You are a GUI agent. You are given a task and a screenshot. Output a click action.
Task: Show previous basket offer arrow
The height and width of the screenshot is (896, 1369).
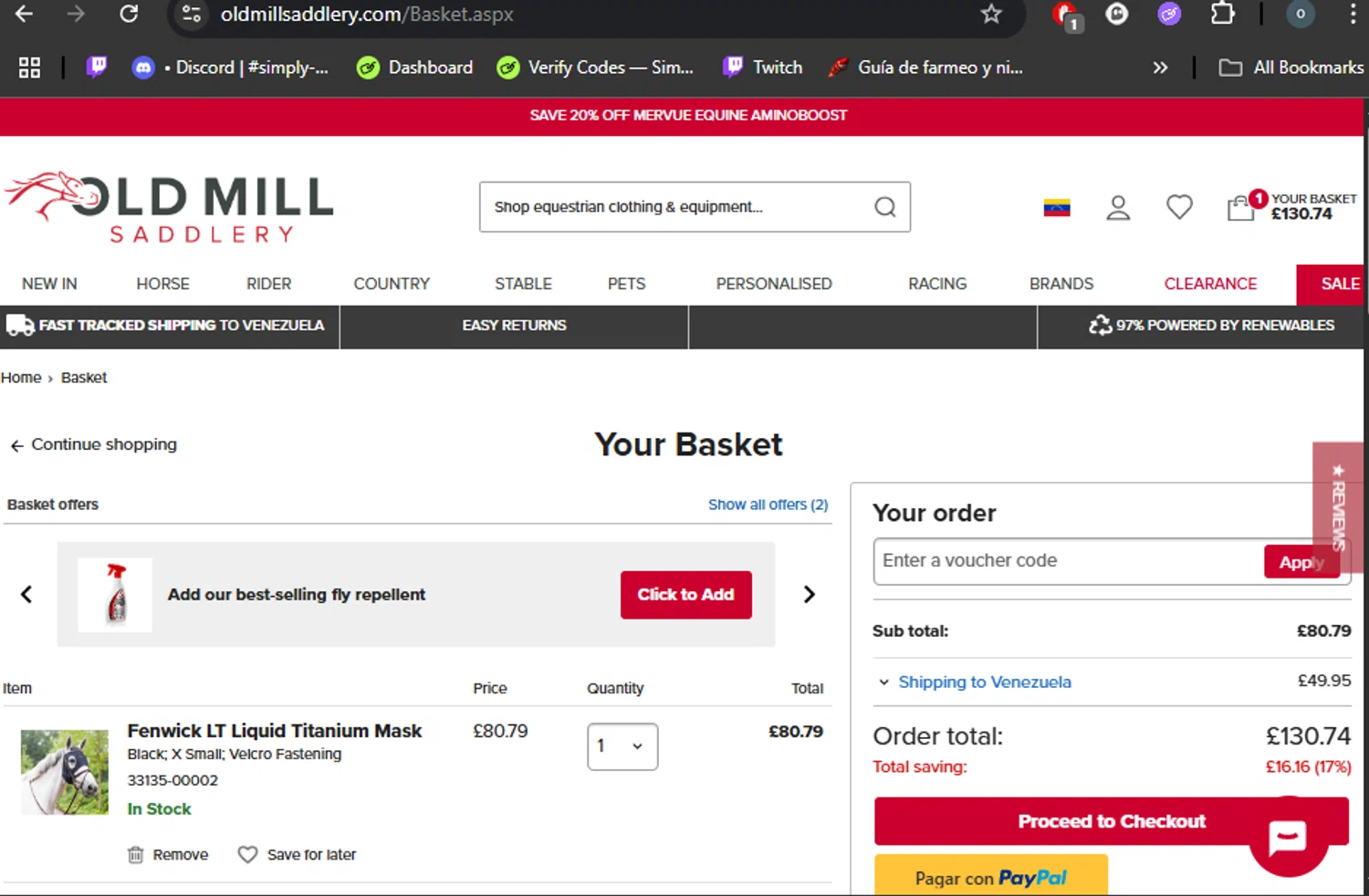coord(26,595)
